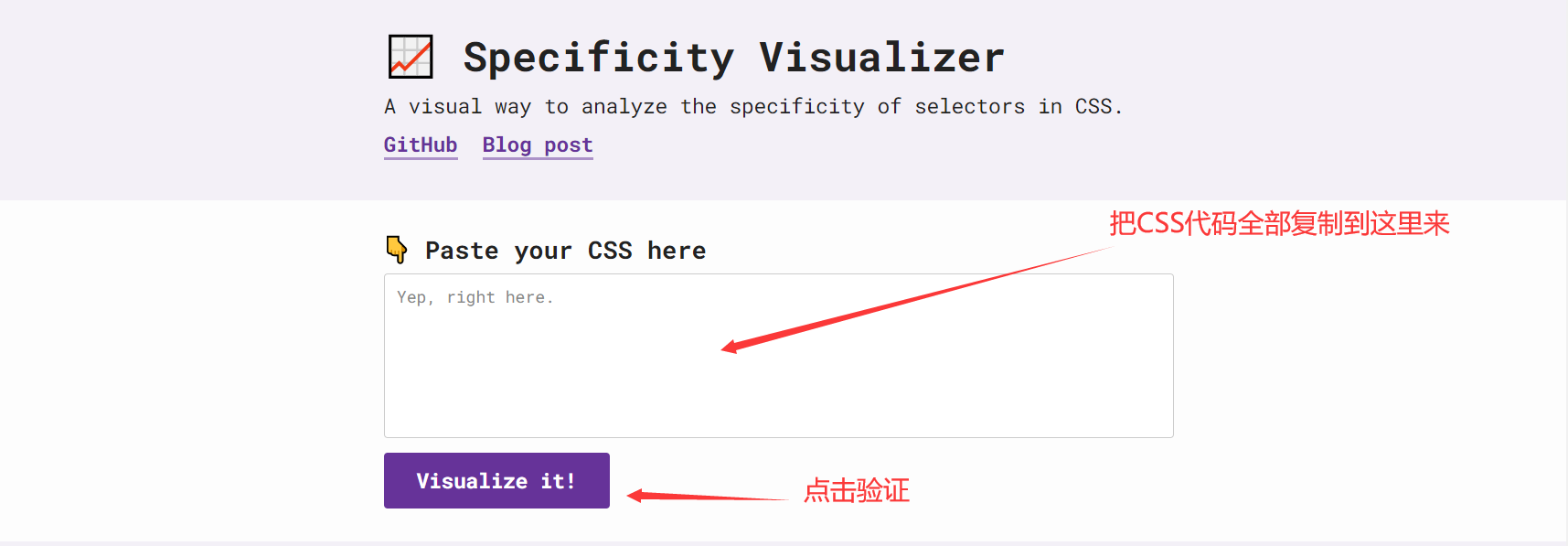Open the Blog post link
The image size is (1568, 546).
pos(538,145)
